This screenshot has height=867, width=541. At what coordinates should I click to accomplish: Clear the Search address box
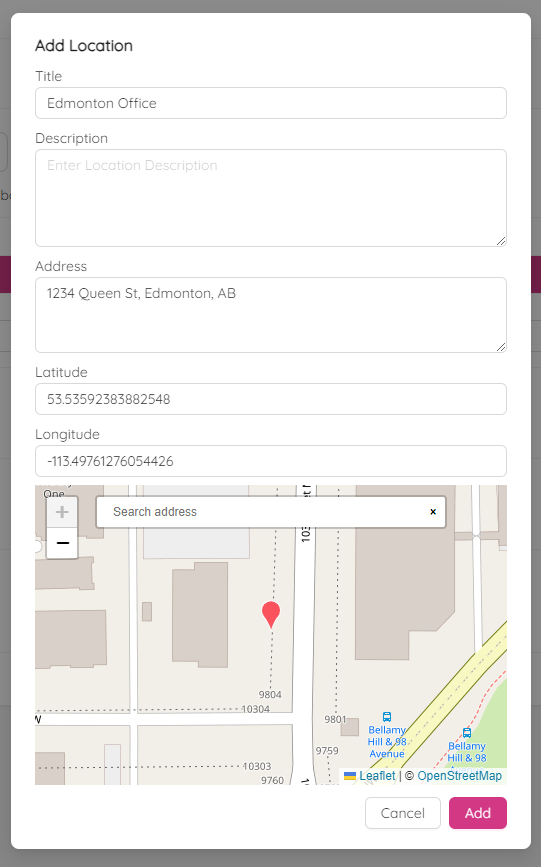point(433,512)
